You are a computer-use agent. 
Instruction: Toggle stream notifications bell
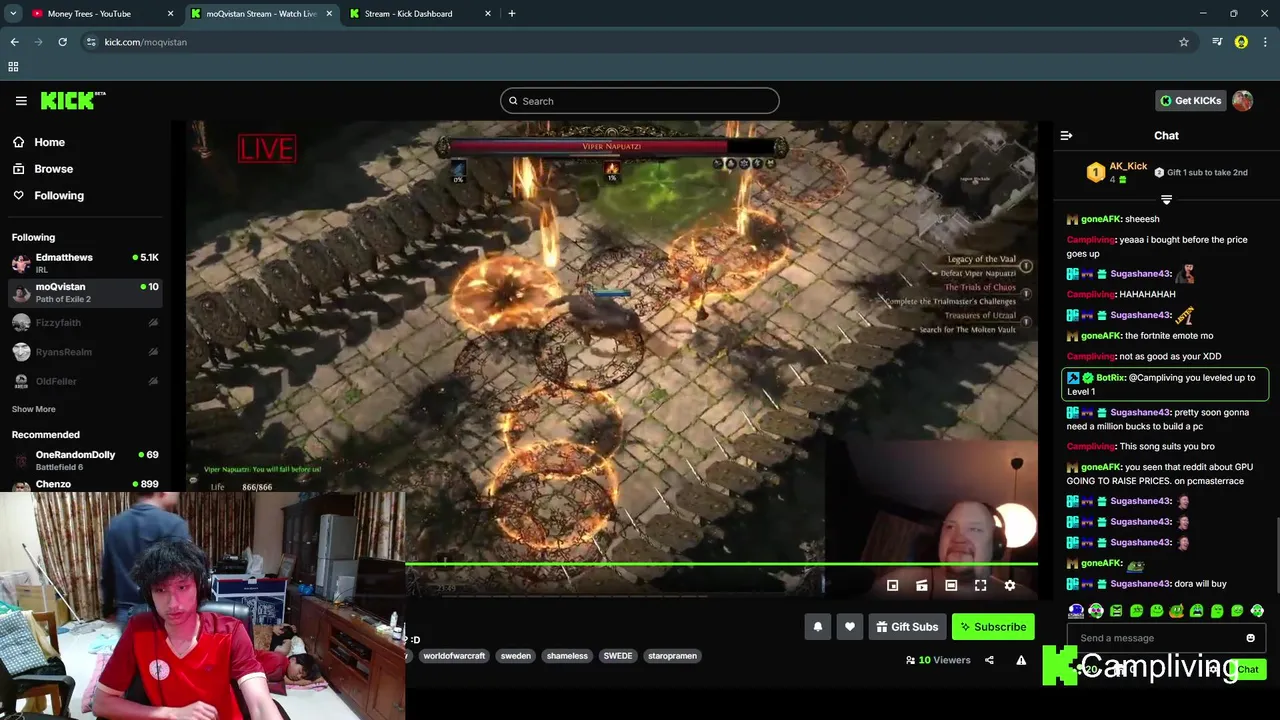(817, 627)
